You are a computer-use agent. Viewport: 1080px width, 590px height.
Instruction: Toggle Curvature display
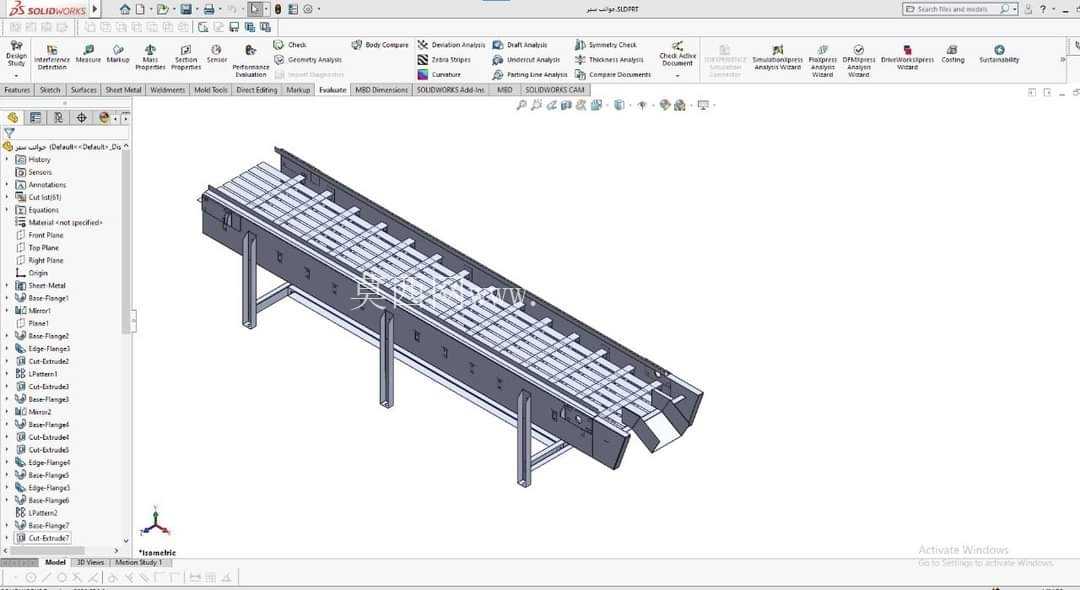coord(439,74)
